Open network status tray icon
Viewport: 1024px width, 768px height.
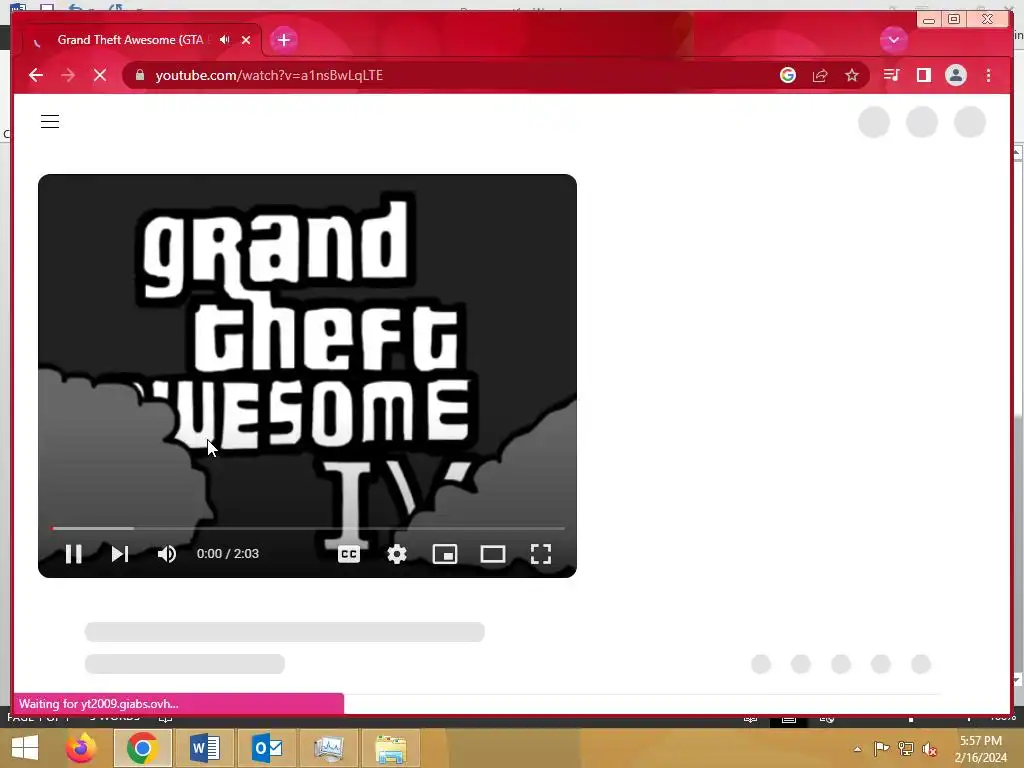[x=906, y=748]
